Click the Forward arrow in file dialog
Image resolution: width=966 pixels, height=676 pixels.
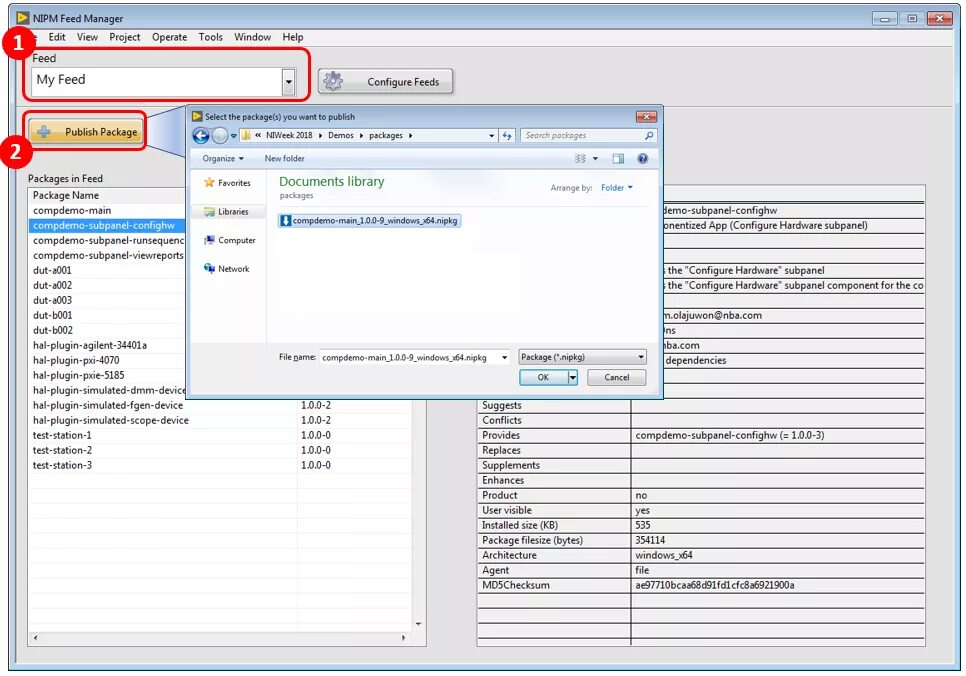(x=220, y=136)
